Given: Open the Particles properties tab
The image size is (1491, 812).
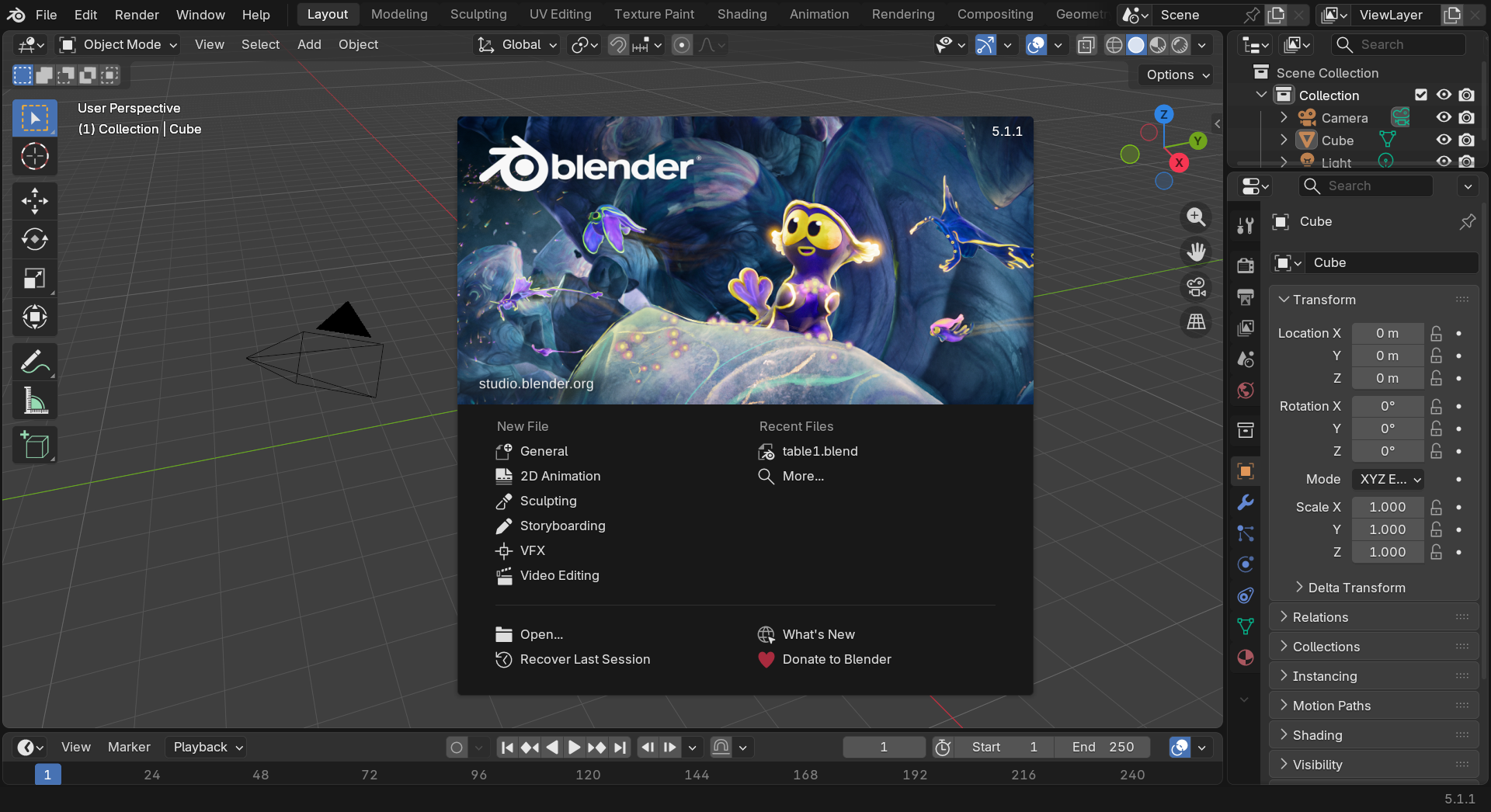Looking at the screenshot, I should click(x=1246, y=533).
